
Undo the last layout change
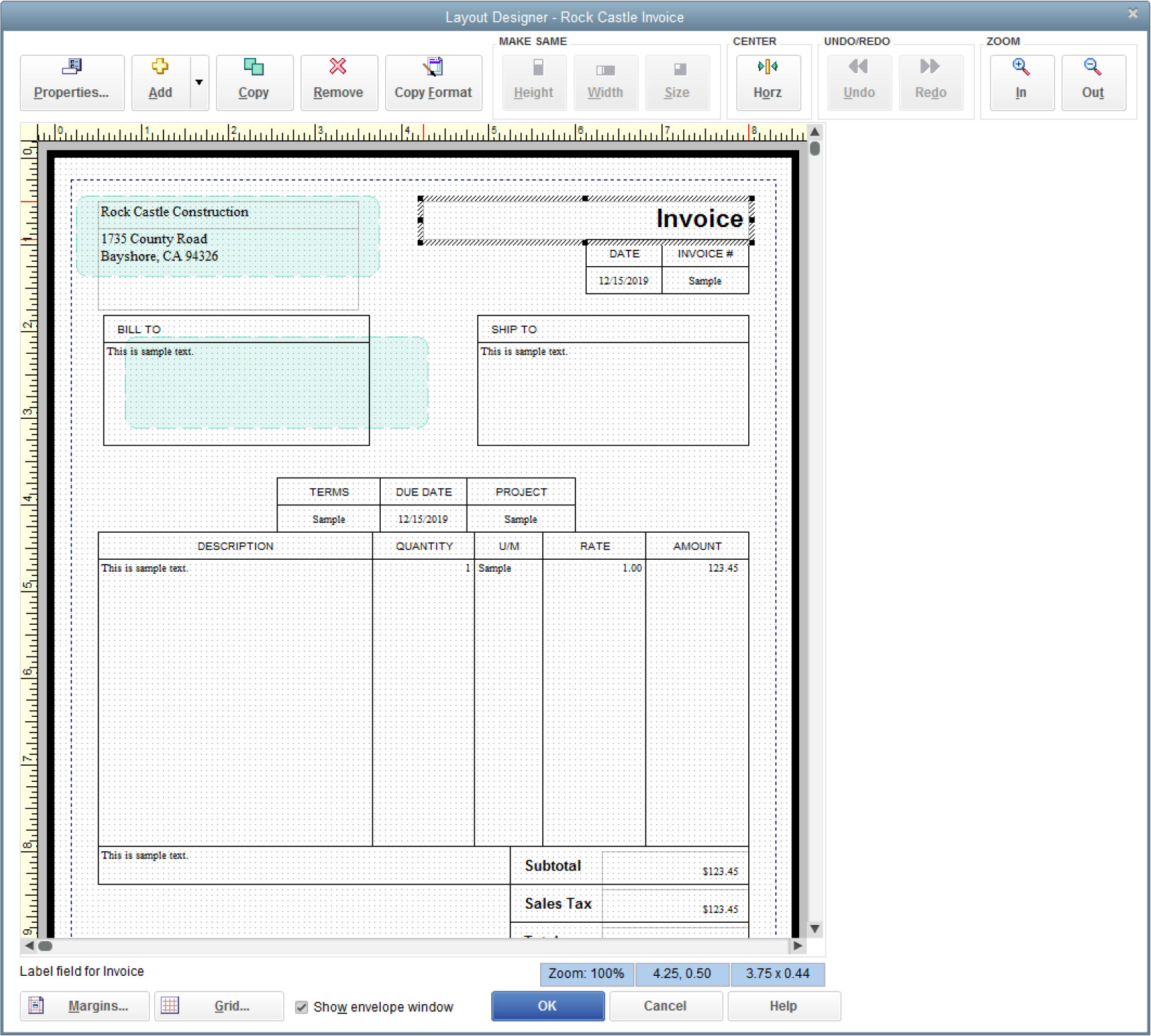coord(859,82)
